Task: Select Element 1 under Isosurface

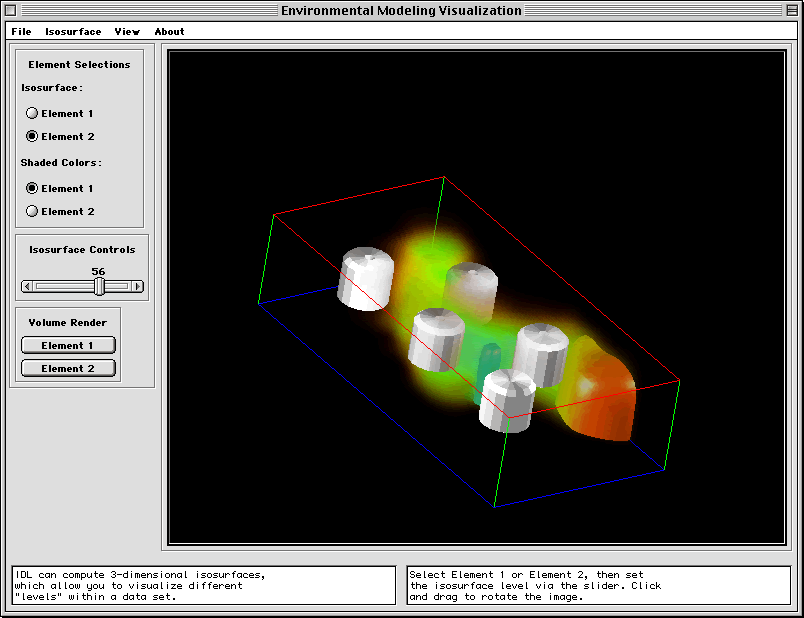Action: point(31,113)
